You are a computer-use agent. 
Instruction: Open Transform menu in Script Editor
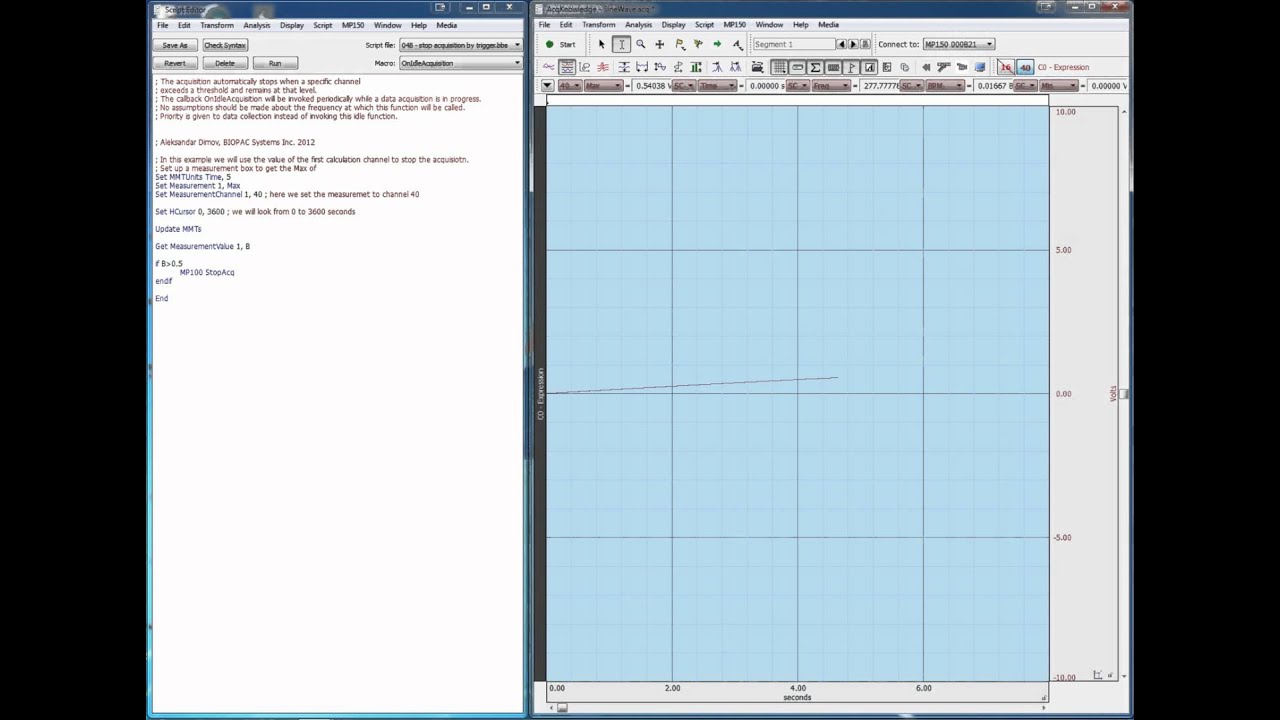point(217,25)
